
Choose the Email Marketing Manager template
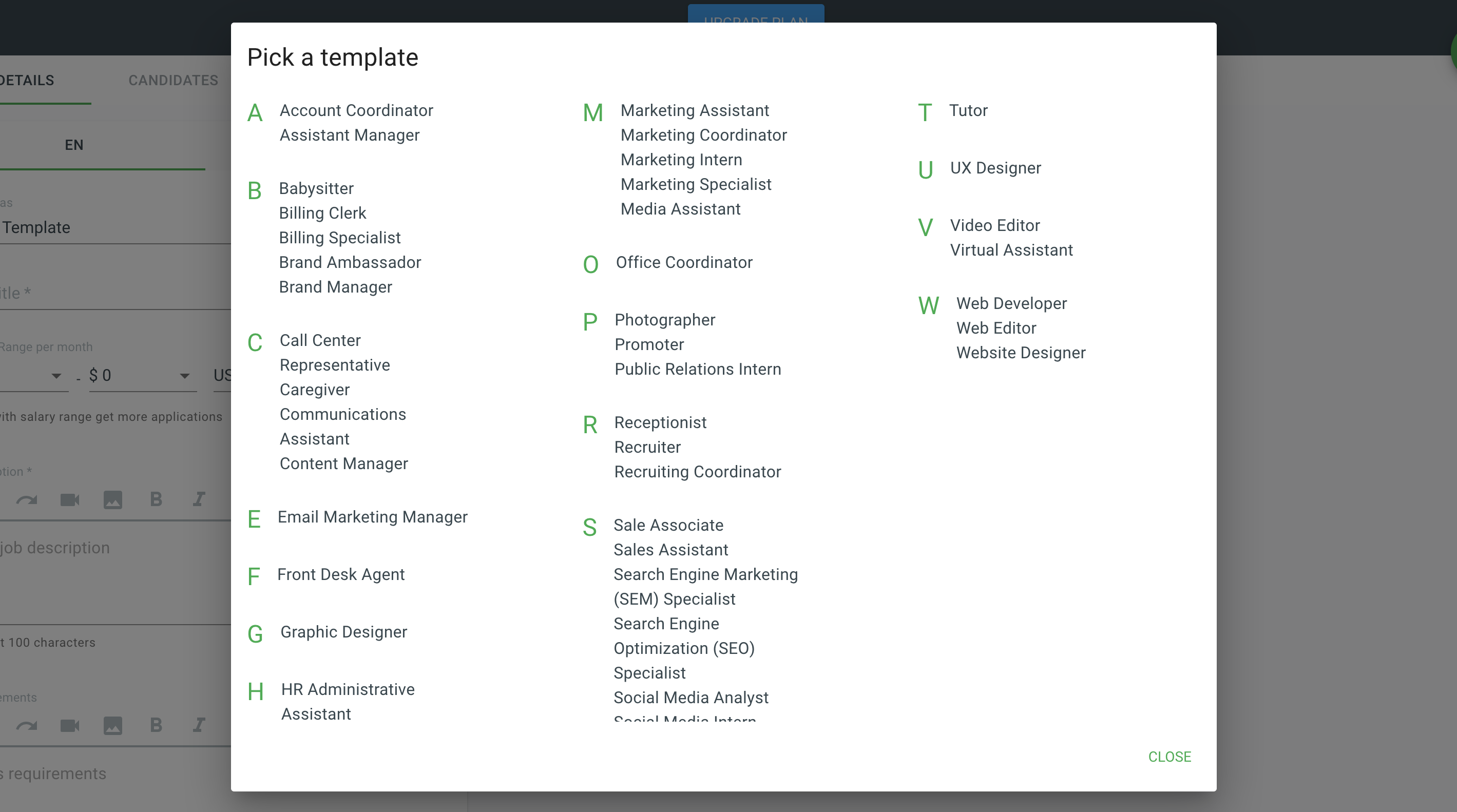click(372, 517)
